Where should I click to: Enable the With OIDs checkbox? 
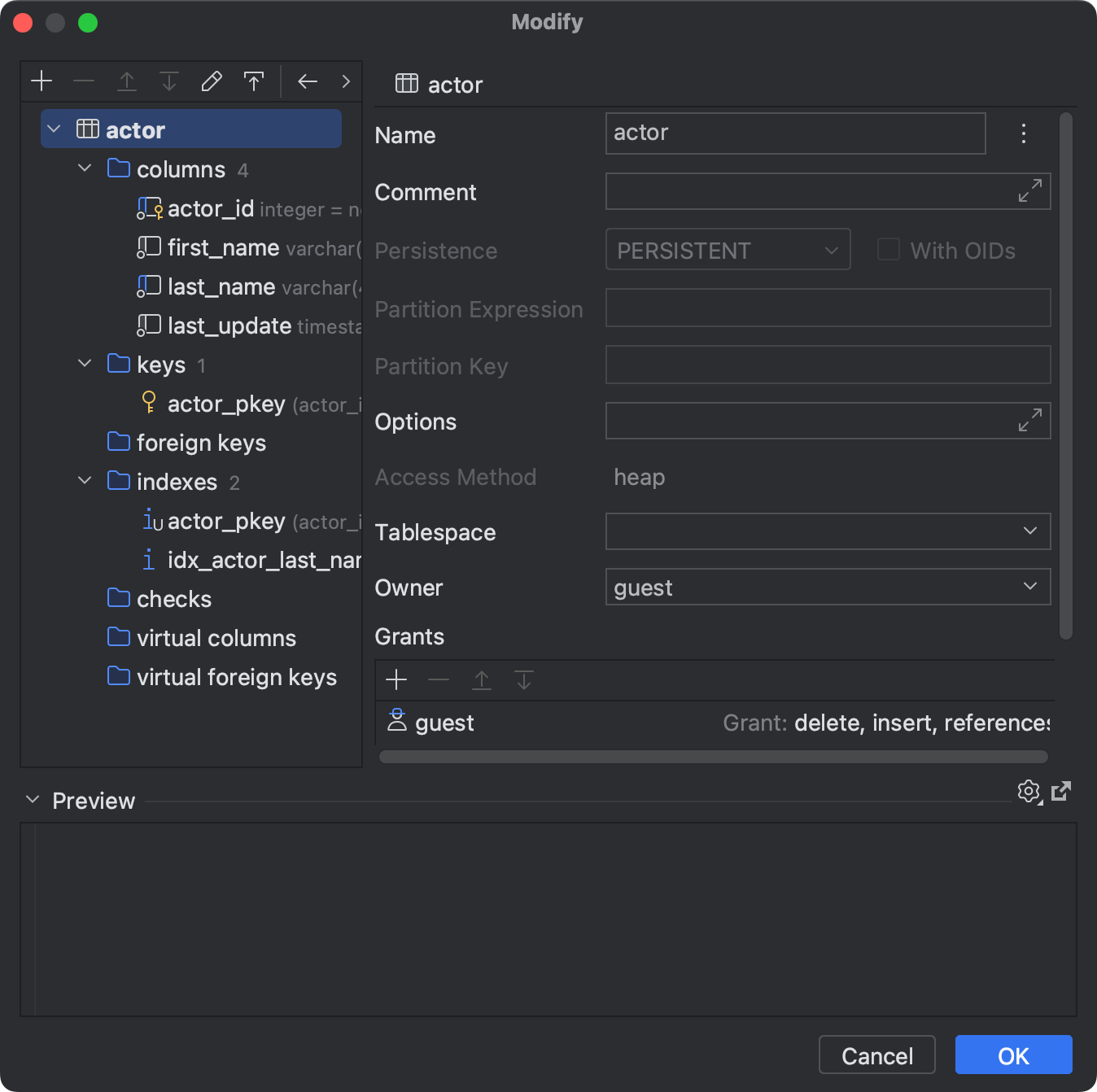click(x=887, y=250)
